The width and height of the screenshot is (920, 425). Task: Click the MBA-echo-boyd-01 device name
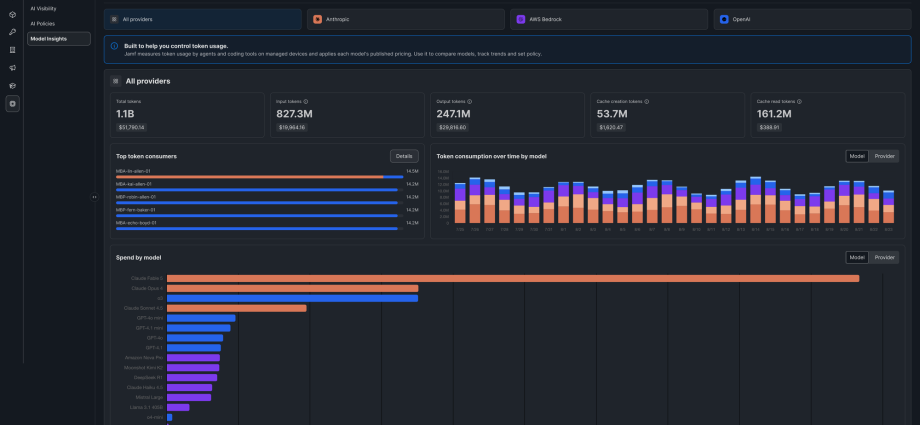coord(137,223)
